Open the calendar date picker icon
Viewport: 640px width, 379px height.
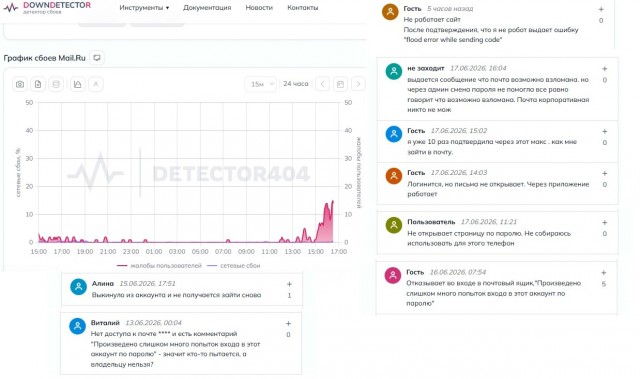click(340, 84)
